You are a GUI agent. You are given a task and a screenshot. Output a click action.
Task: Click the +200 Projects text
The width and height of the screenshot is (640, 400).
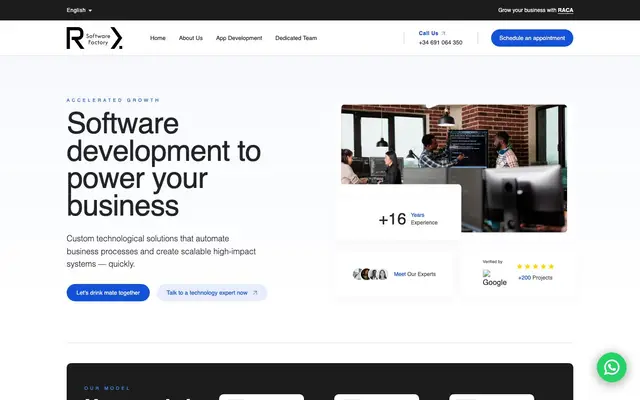tap(535, 278)
